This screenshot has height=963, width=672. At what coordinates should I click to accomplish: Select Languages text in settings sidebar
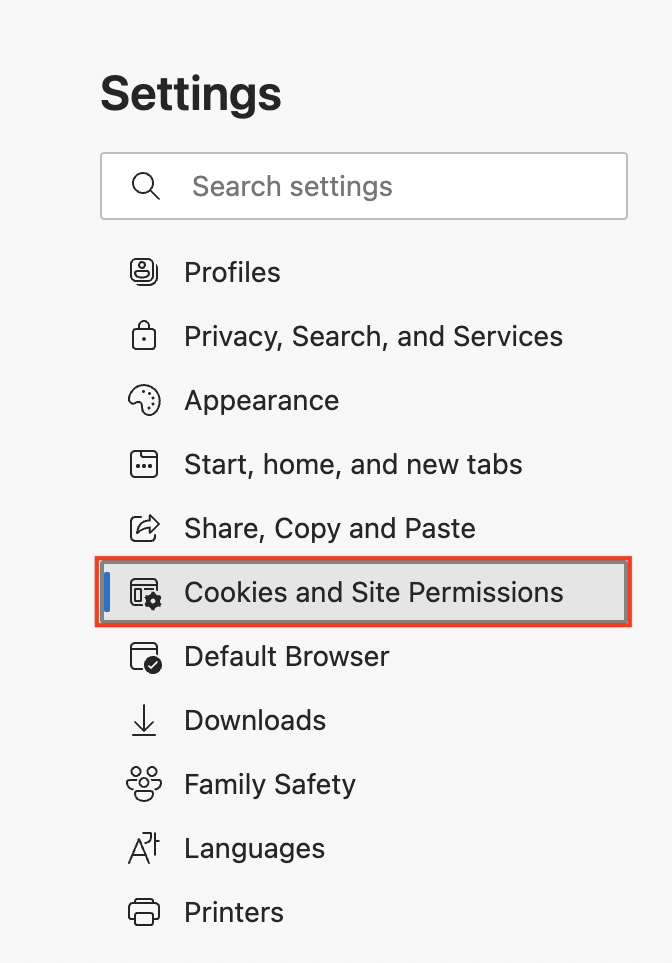254,848
